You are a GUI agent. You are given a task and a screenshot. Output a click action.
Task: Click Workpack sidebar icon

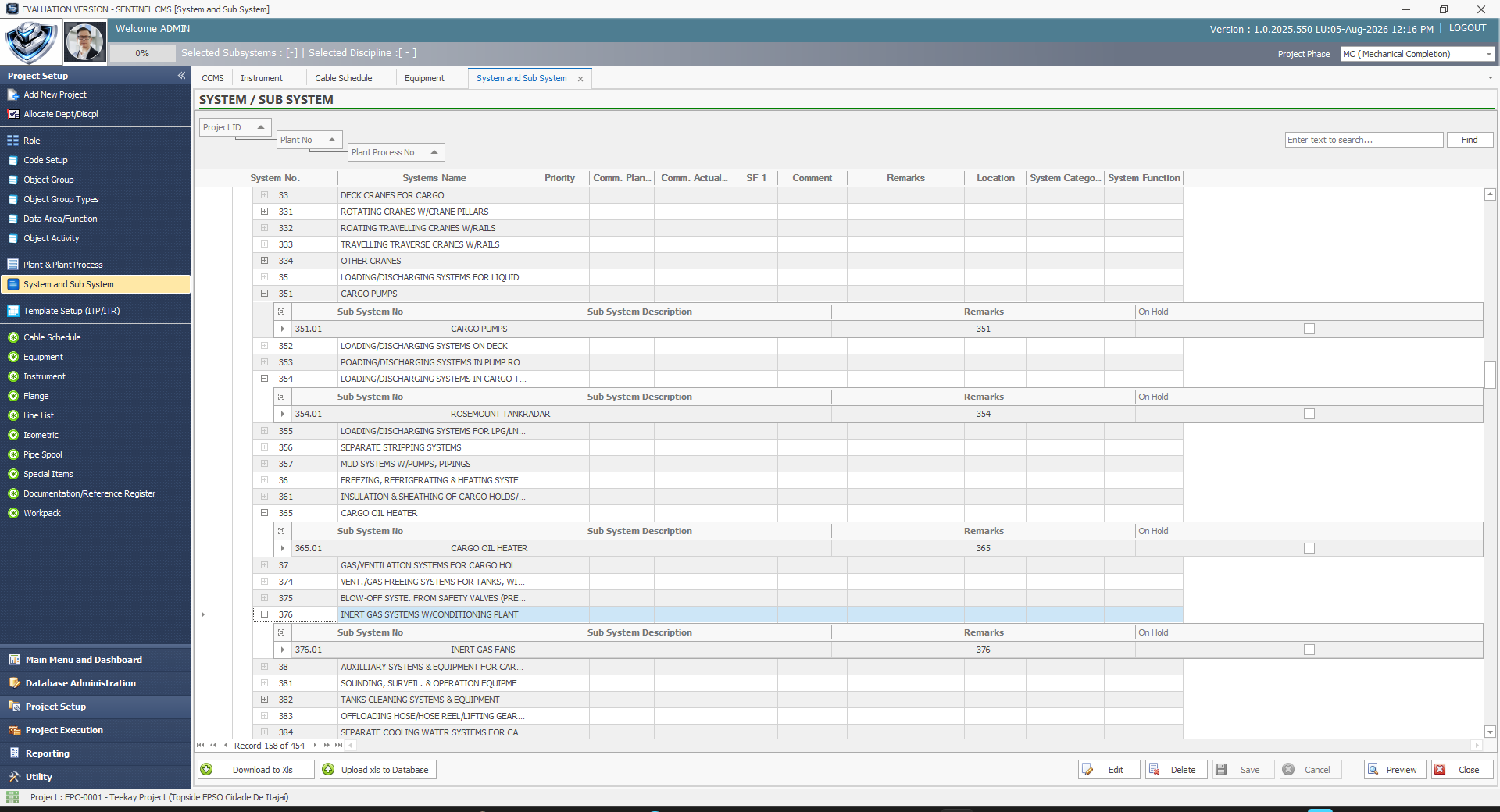13,513
